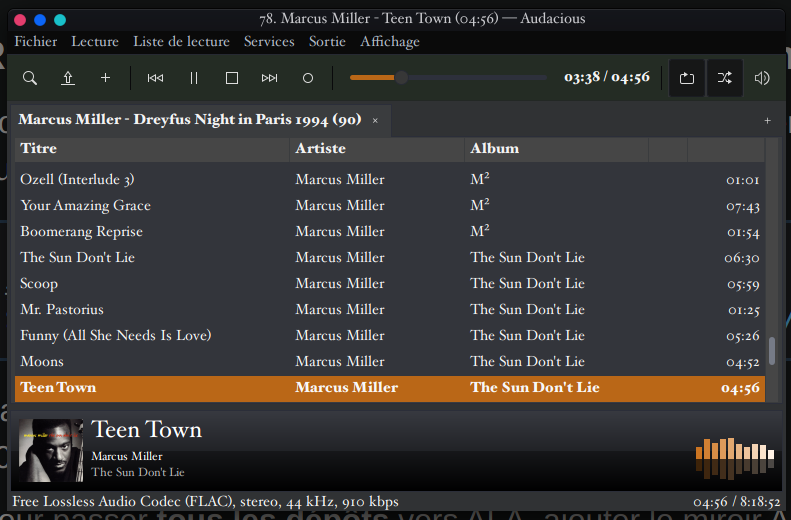
Task: Select the track Boomerang Reprise
Action: 81,232
